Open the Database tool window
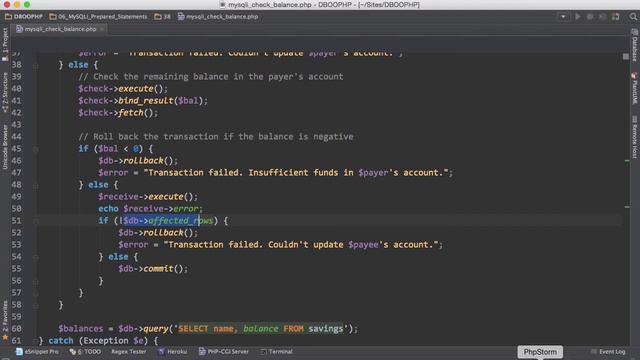Screen dimensions: 640x360 (x=635, y=45)
